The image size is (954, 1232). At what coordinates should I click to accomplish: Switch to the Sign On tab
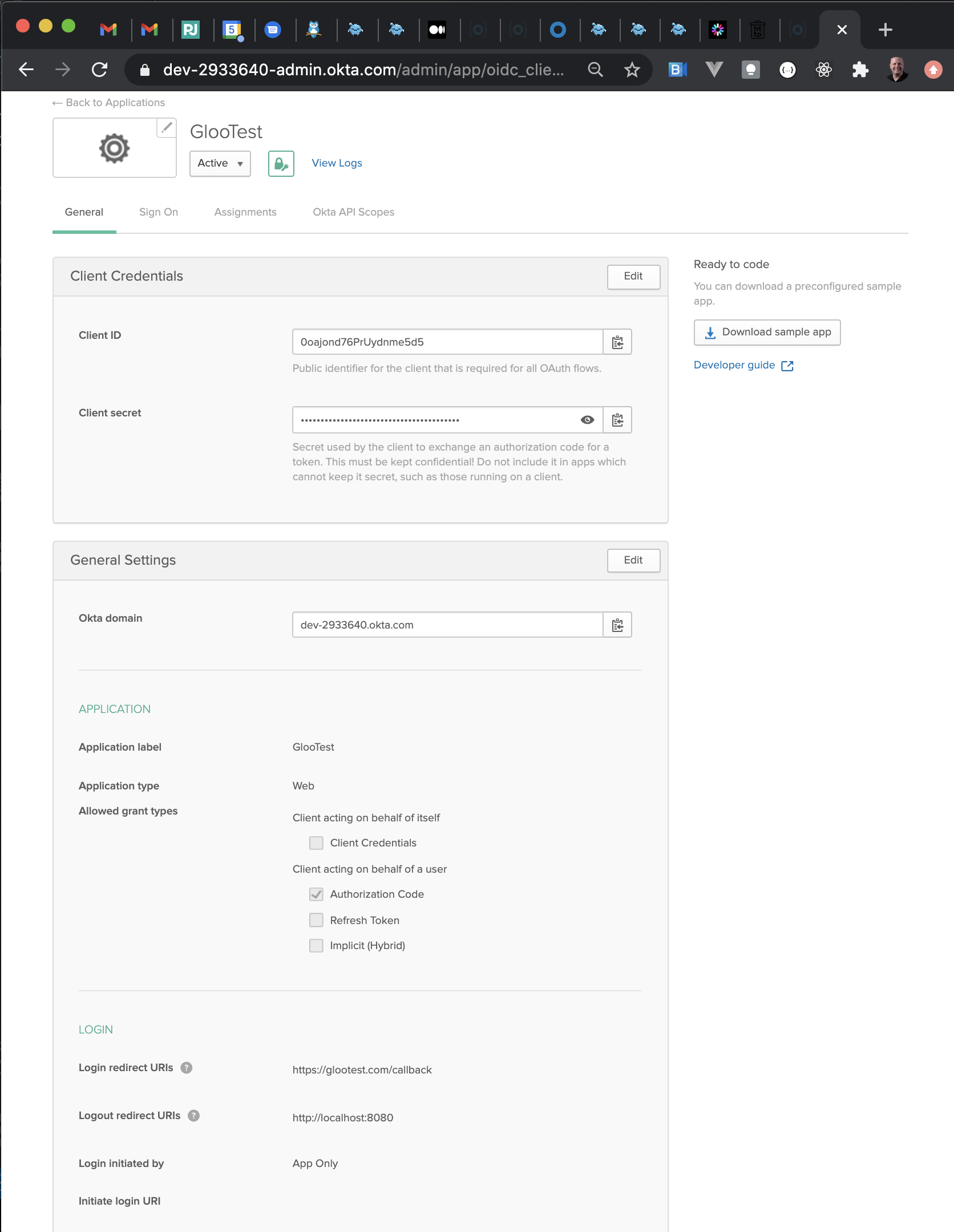point(159,212)
